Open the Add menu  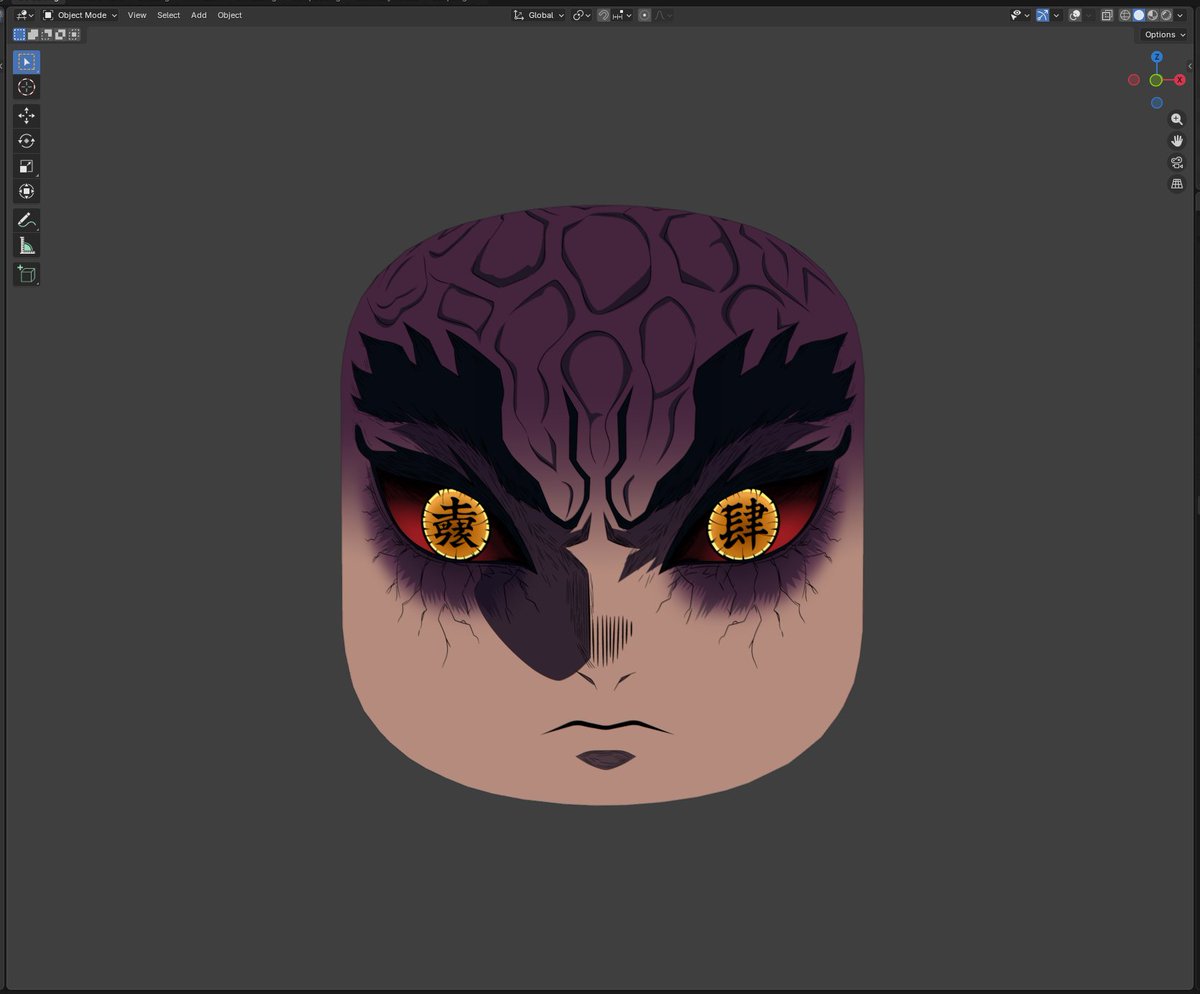point(199,15)
